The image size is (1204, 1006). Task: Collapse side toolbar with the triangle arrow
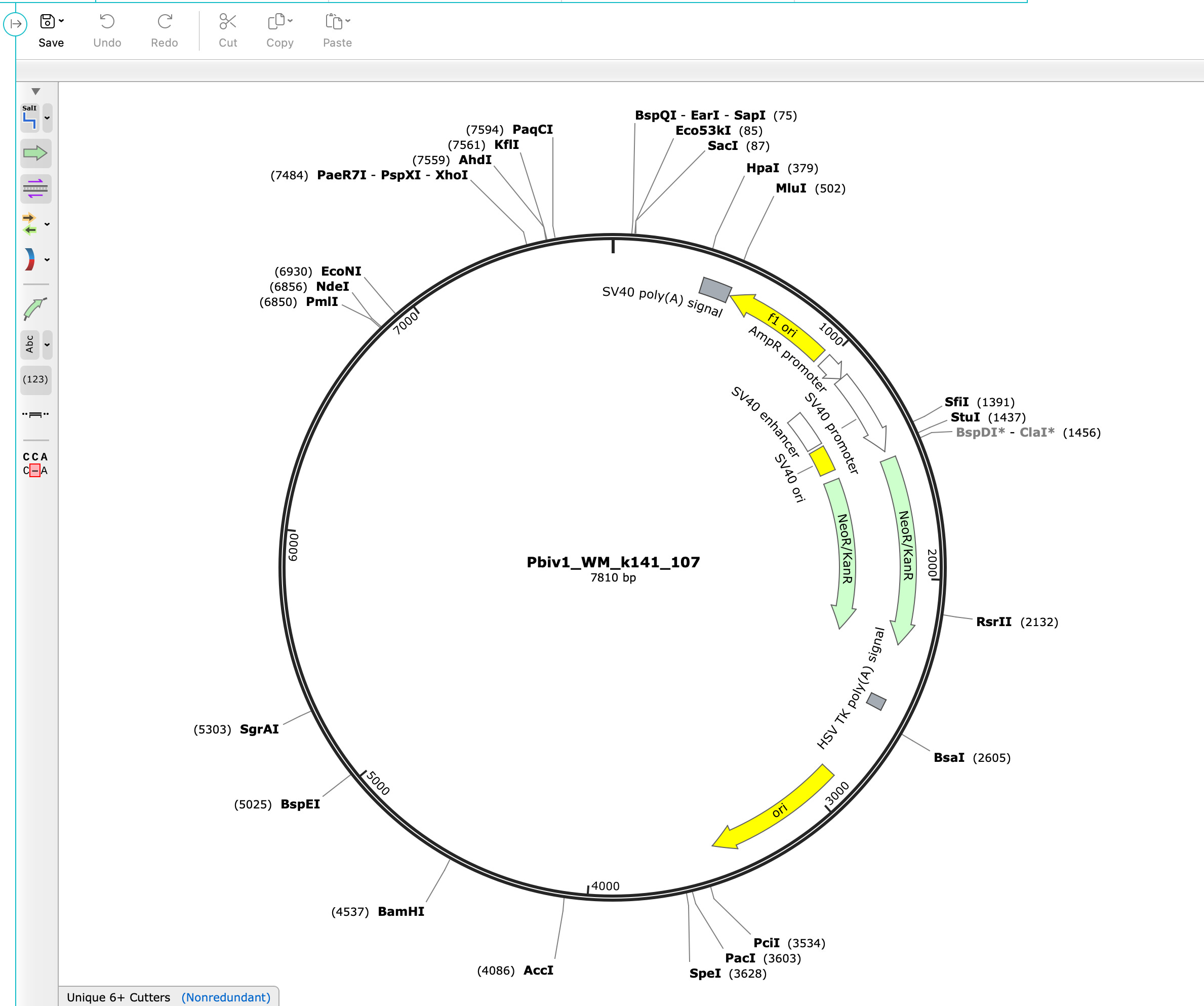[x=35, y=92]
